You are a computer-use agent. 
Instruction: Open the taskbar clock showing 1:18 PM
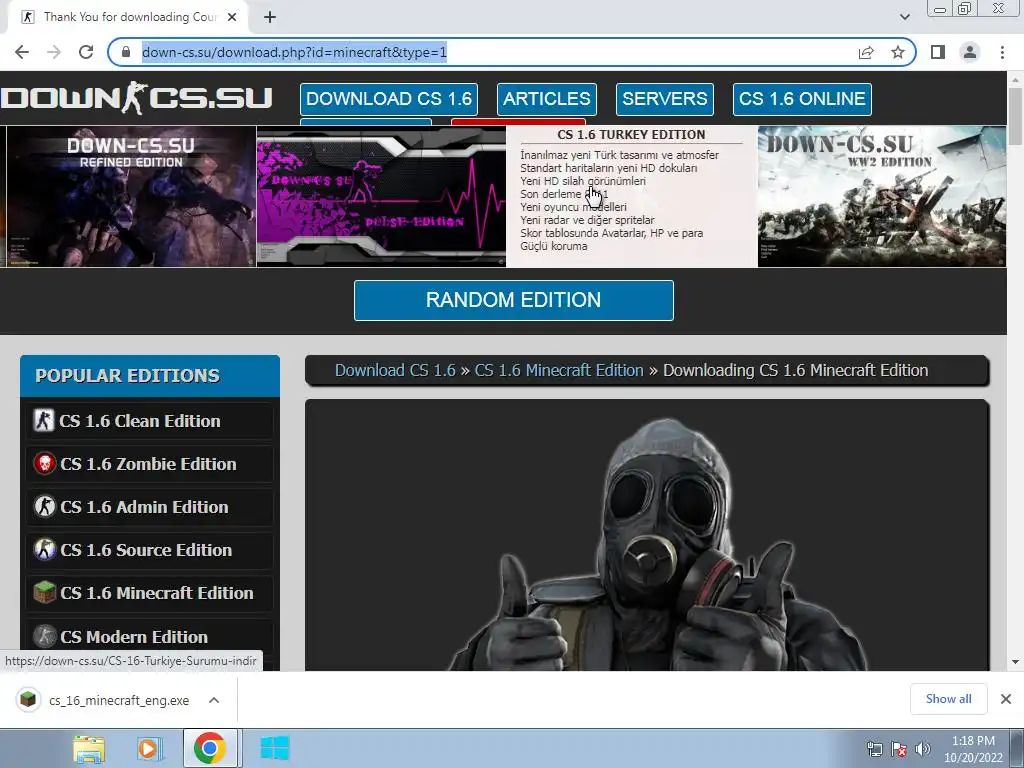point(973,749)
